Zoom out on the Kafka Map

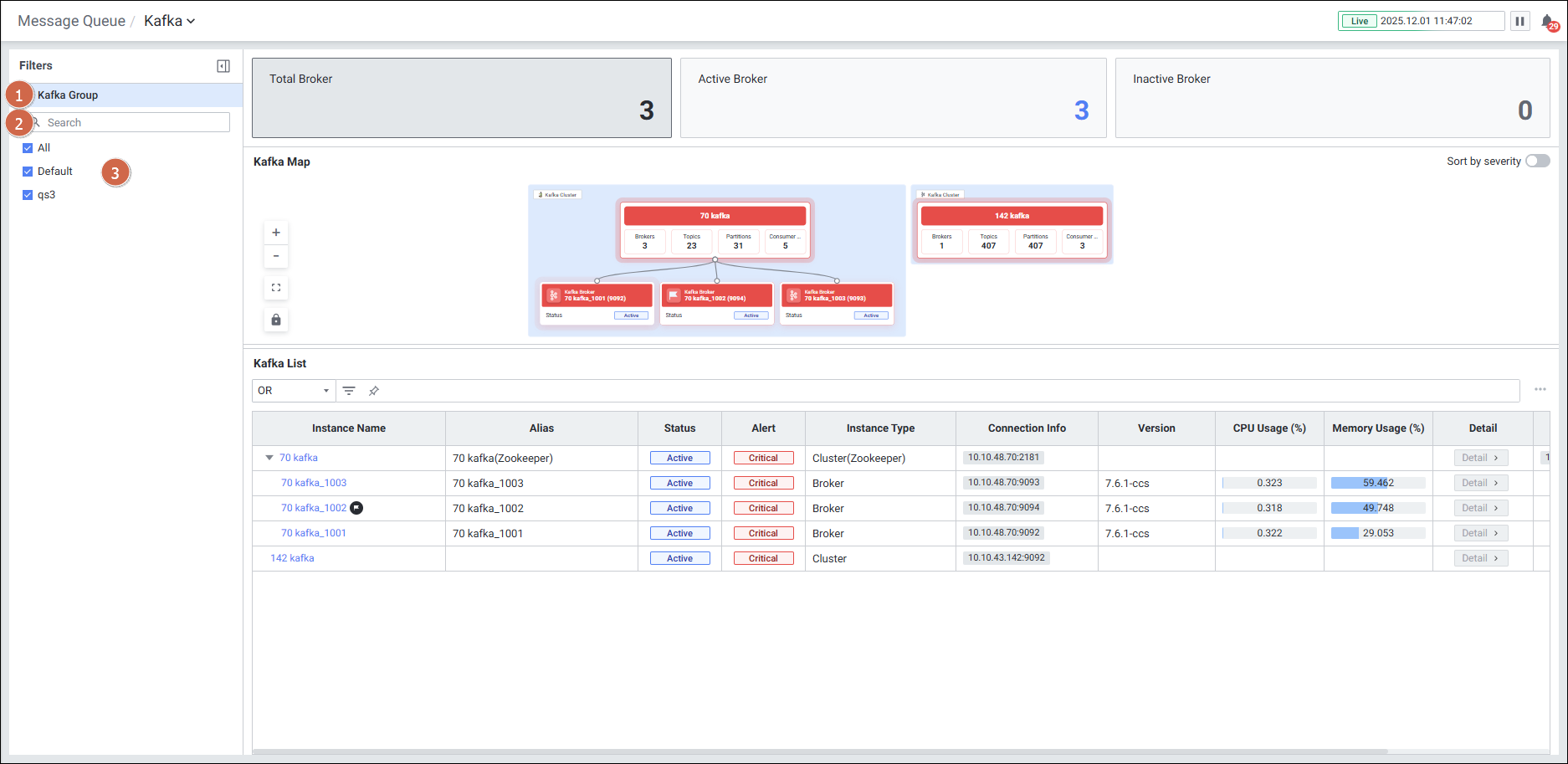276,256
